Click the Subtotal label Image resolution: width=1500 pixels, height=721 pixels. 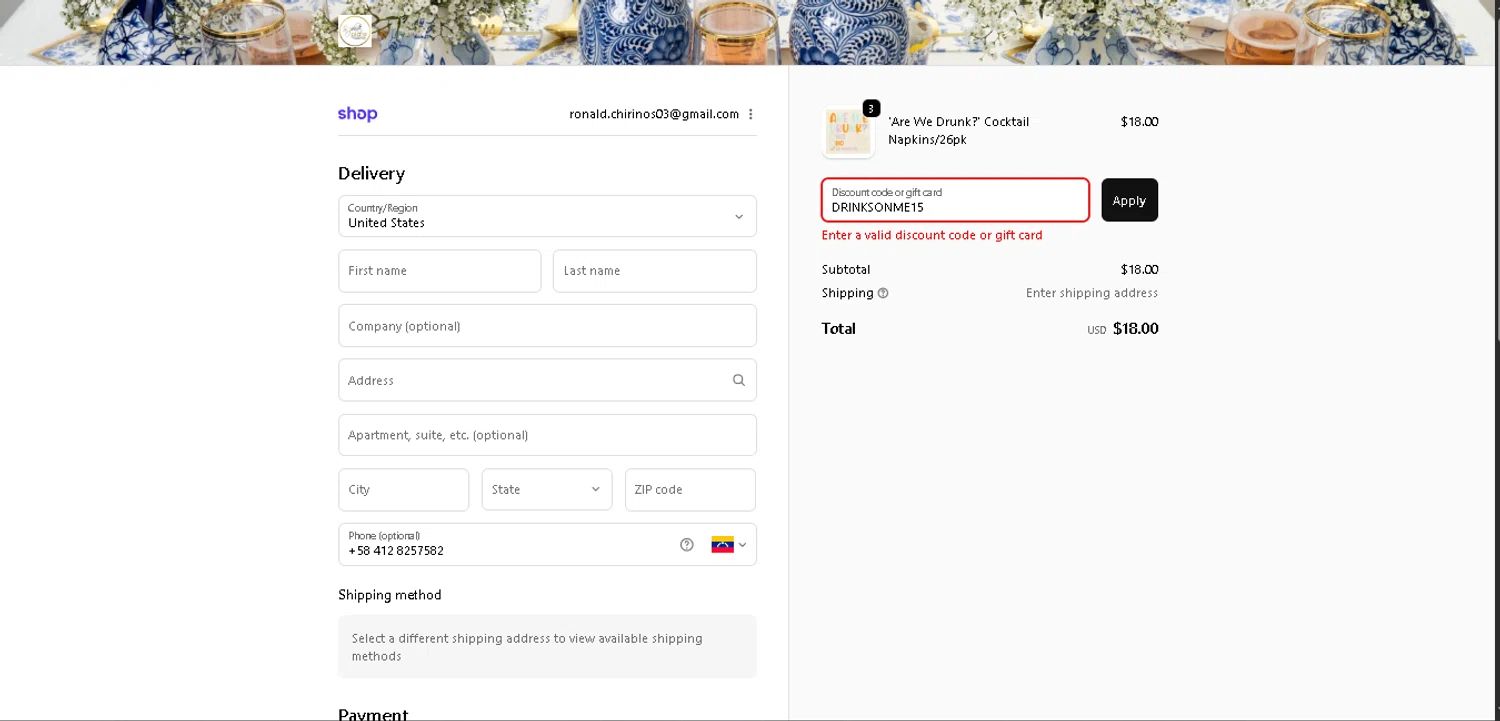(846, 270)
